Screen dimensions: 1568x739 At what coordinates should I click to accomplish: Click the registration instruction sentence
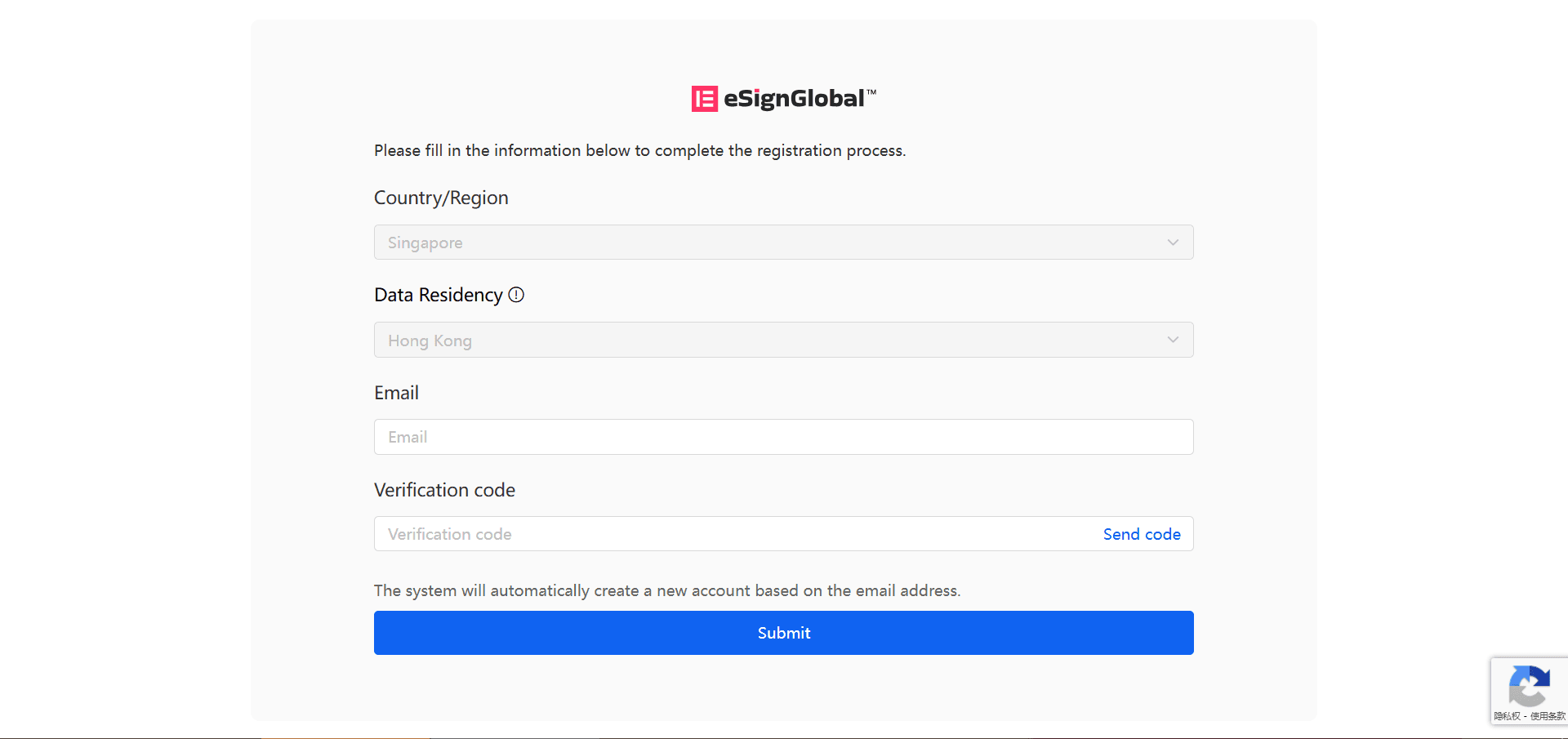640,150
